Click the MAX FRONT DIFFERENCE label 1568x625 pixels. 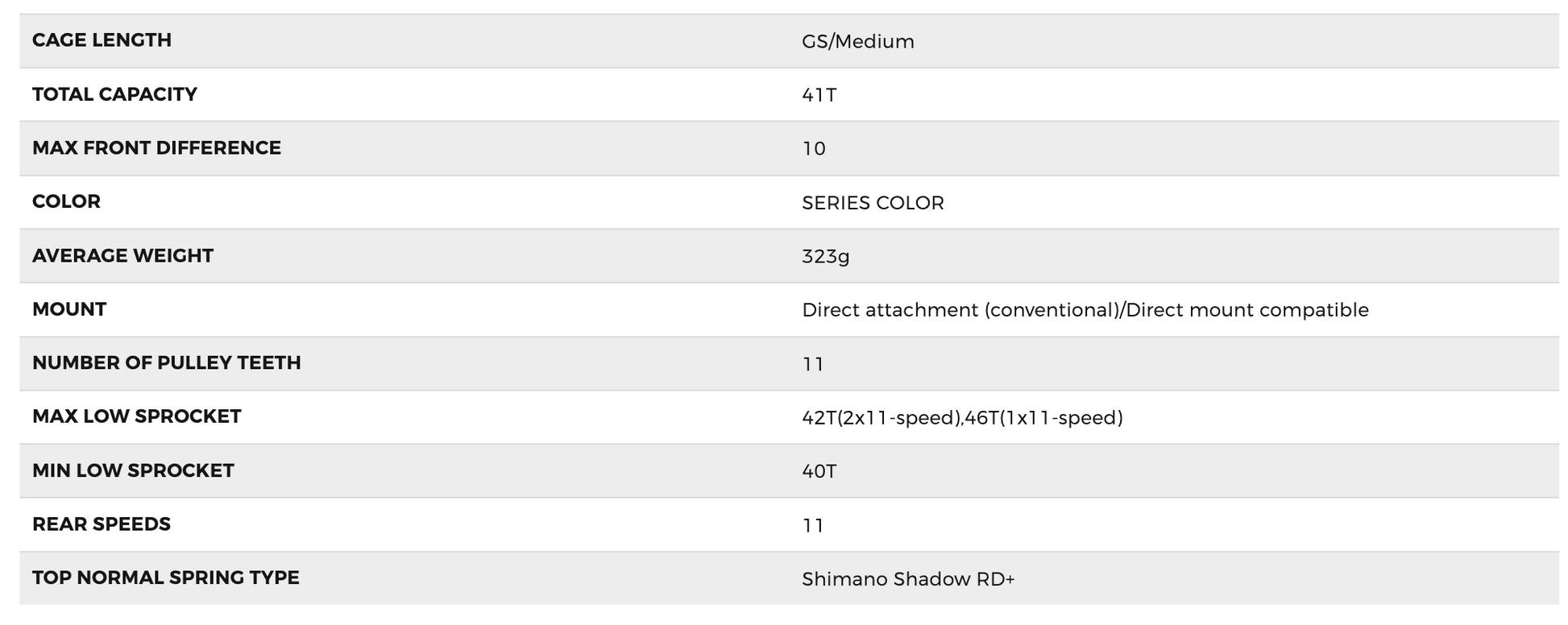[x=156, y=148]
